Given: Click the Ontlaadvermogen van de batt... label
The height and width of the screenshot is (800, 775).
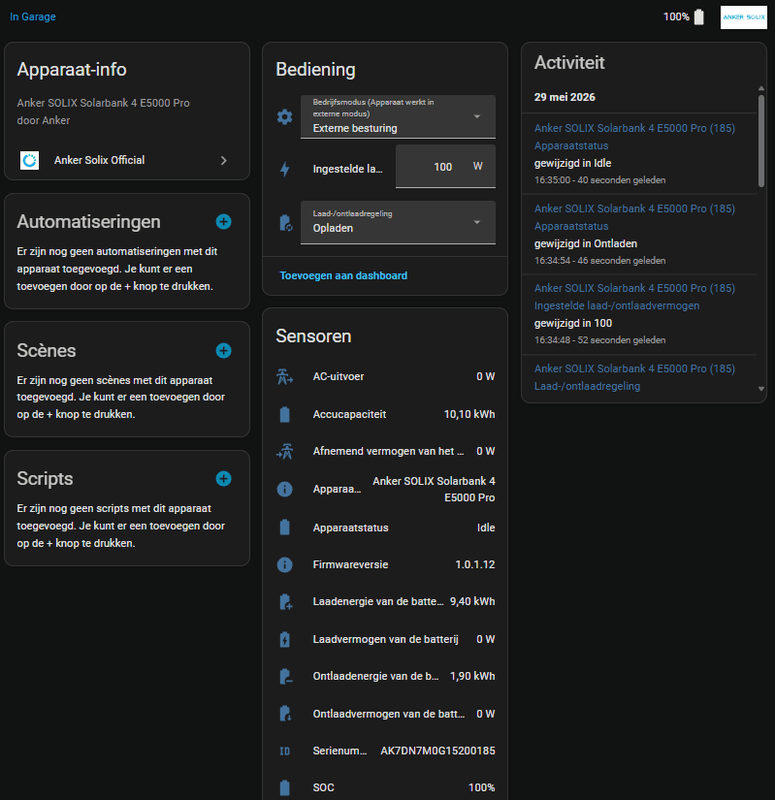Looking at the screenshot, I should coord(389,714).
